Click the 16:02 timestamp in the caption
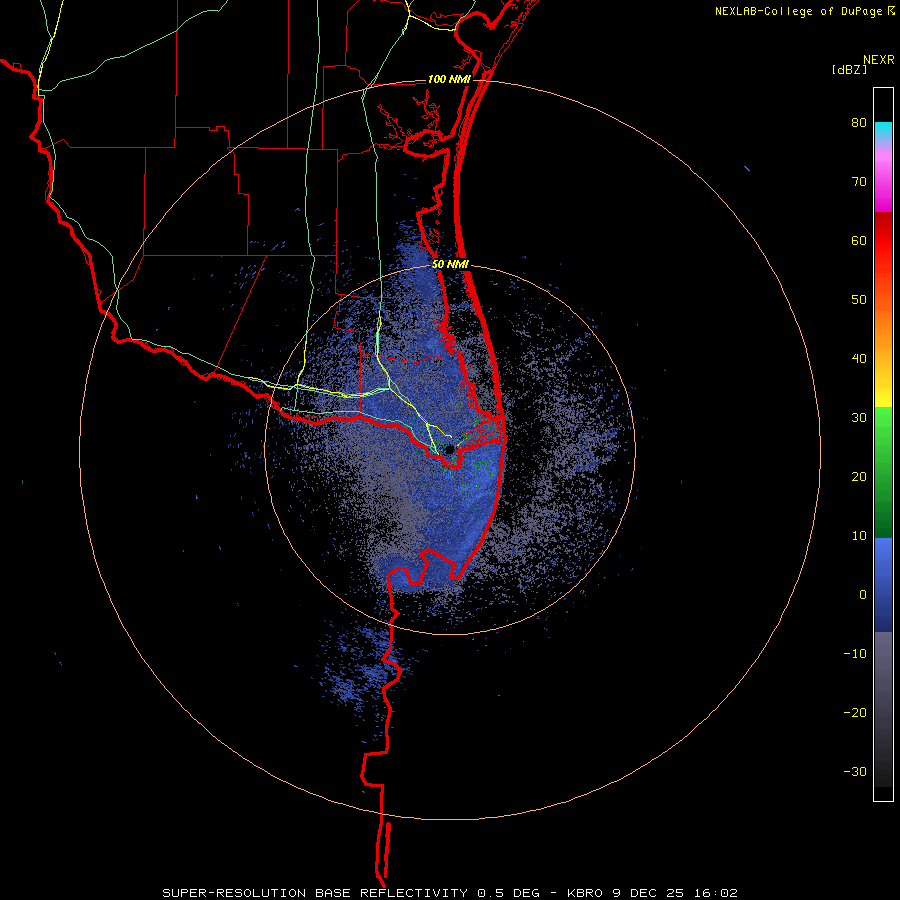The width and height of the screenshot is (900, 900). (717, 893)
